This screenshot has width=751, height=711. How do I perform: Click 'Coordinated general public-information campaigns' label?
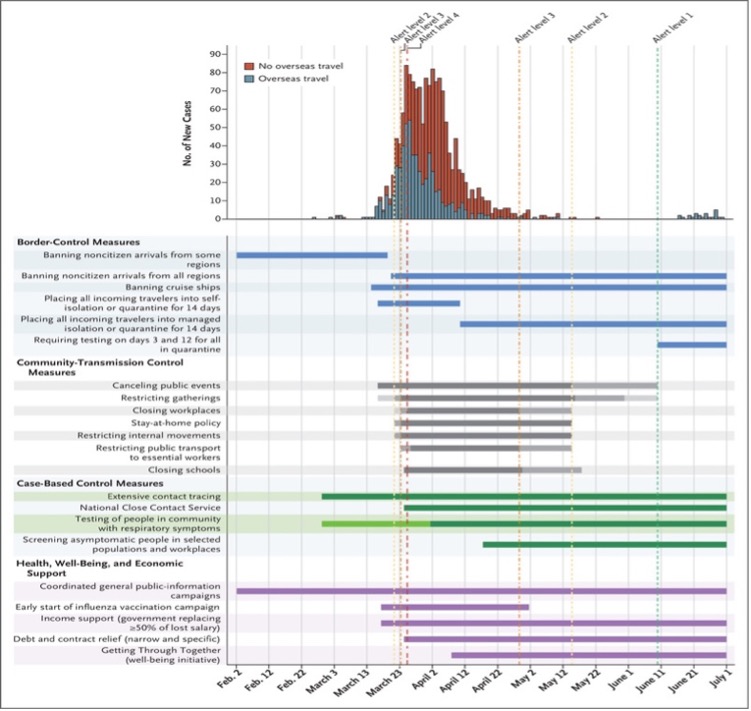point(130,591)
